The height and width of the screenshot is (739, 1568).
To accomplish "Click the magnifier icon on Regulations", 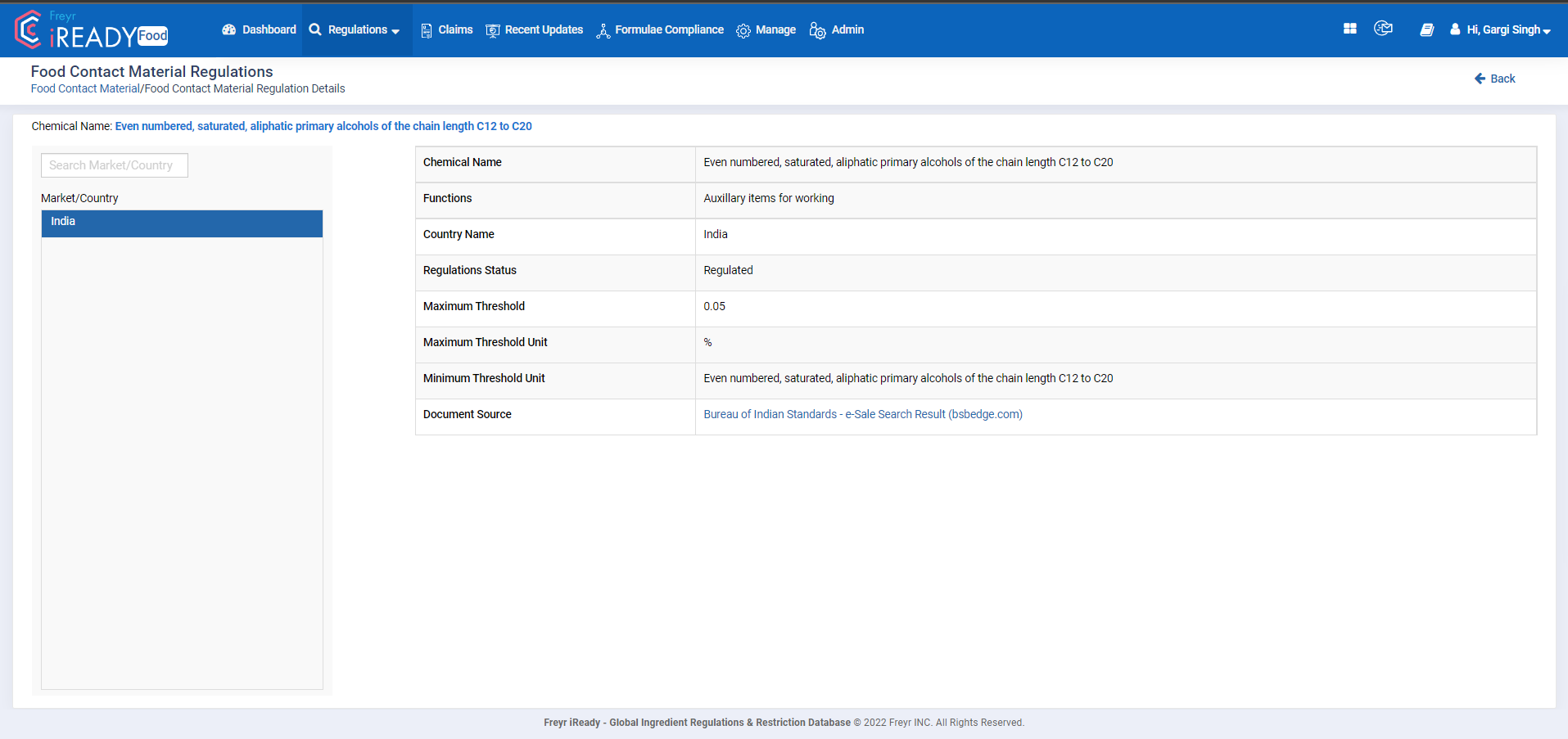I will (x=314, y=29).
